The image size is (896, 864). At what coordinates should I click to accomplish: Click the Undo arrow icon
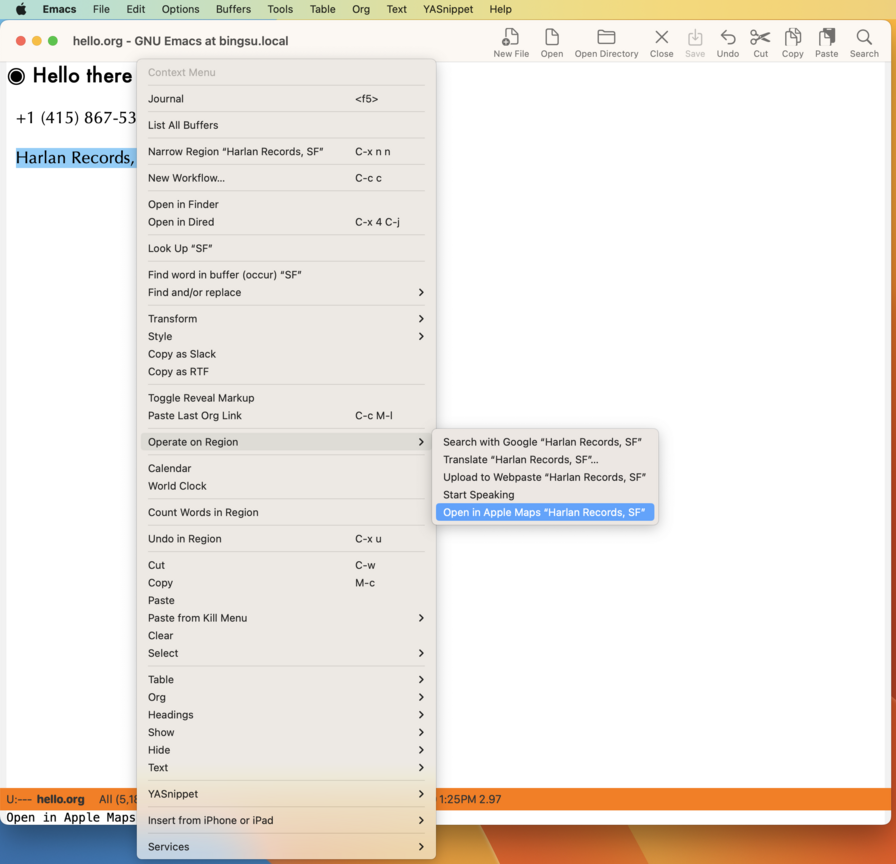point(727,38)
